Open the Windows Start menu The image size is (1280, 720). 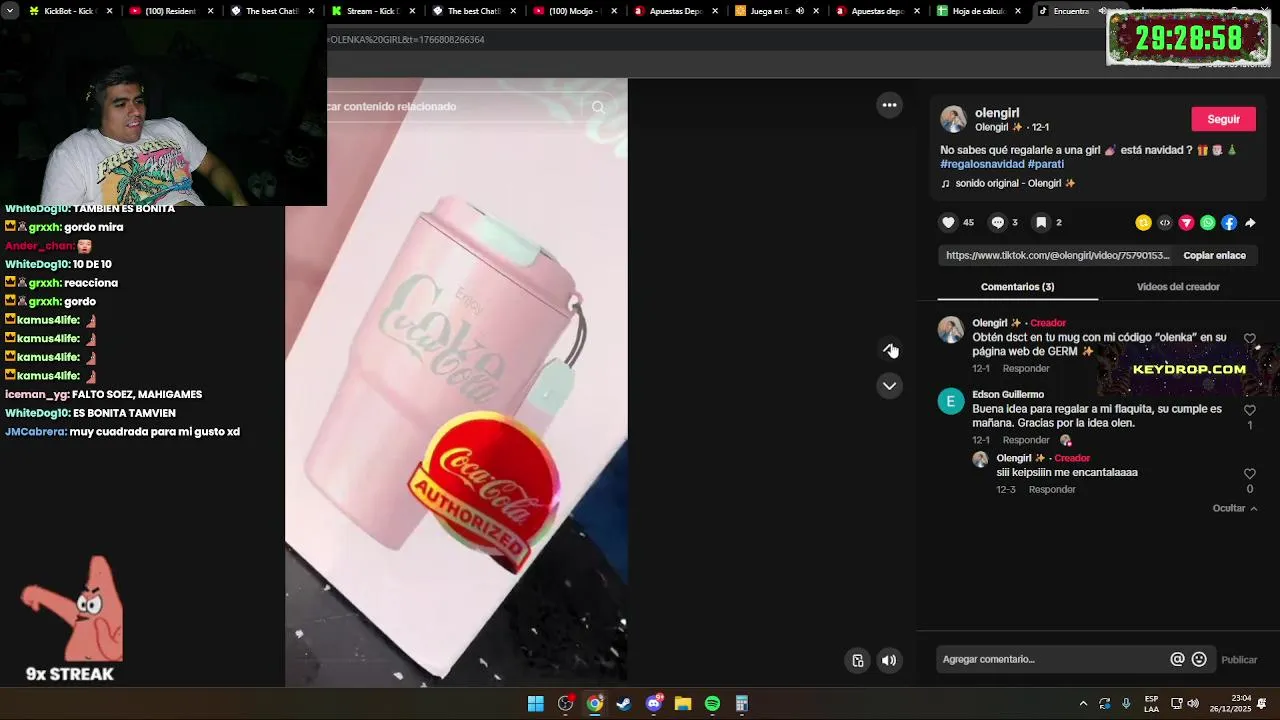[536, 704]
